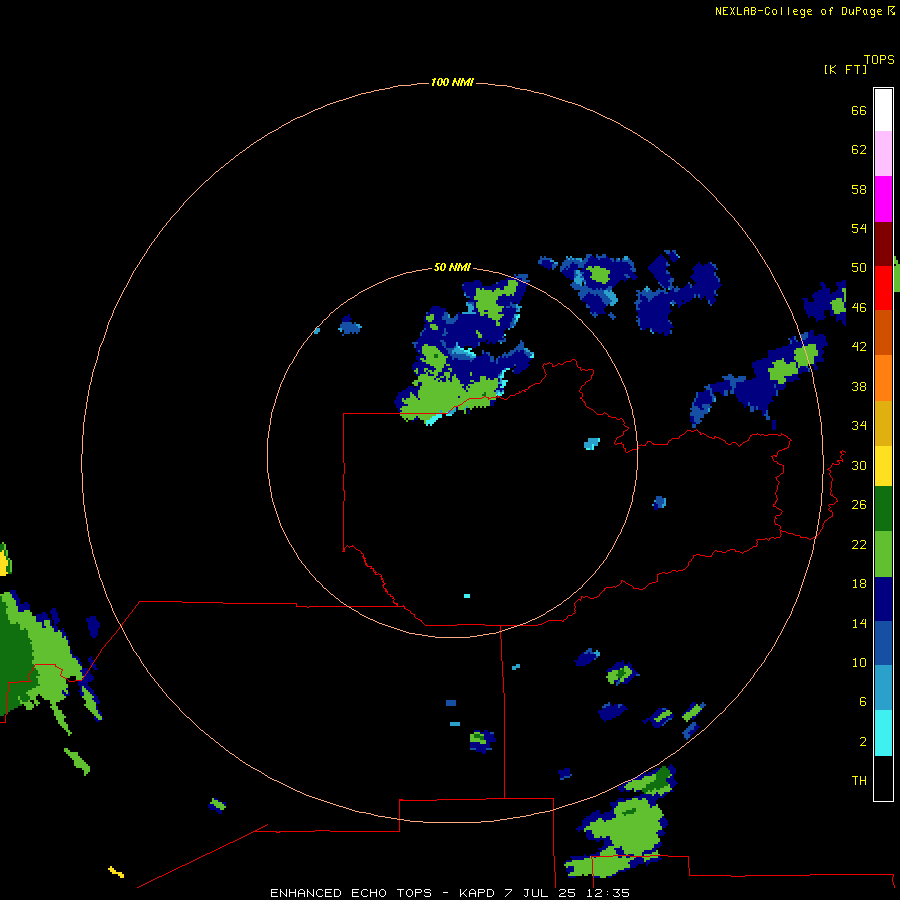Click the 34 legend value
Image resolution: width=900 pixels, height=900 pixels.
859,426
